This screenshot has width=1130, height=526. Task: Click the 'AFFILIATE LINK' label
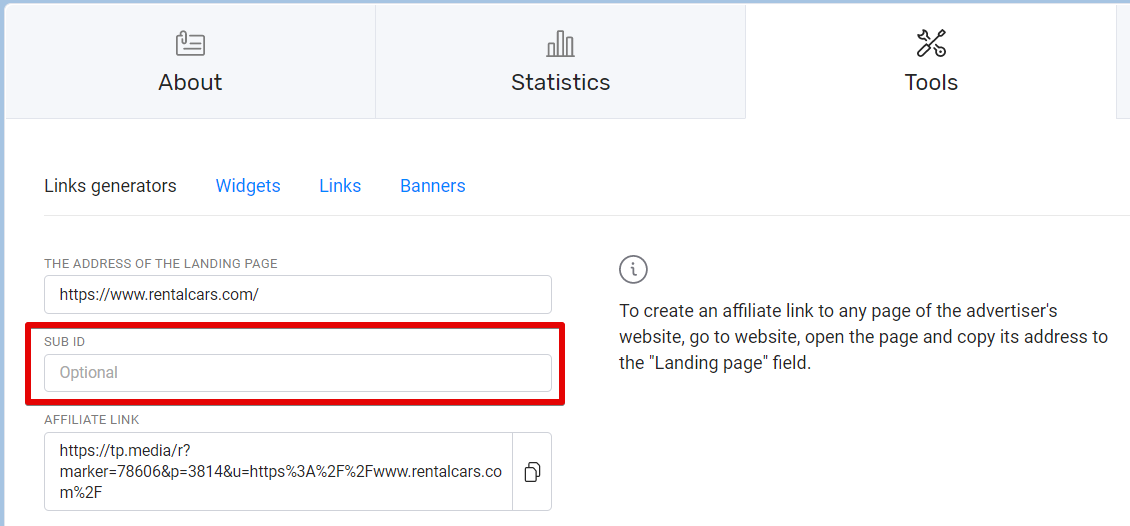pos(92,419)
